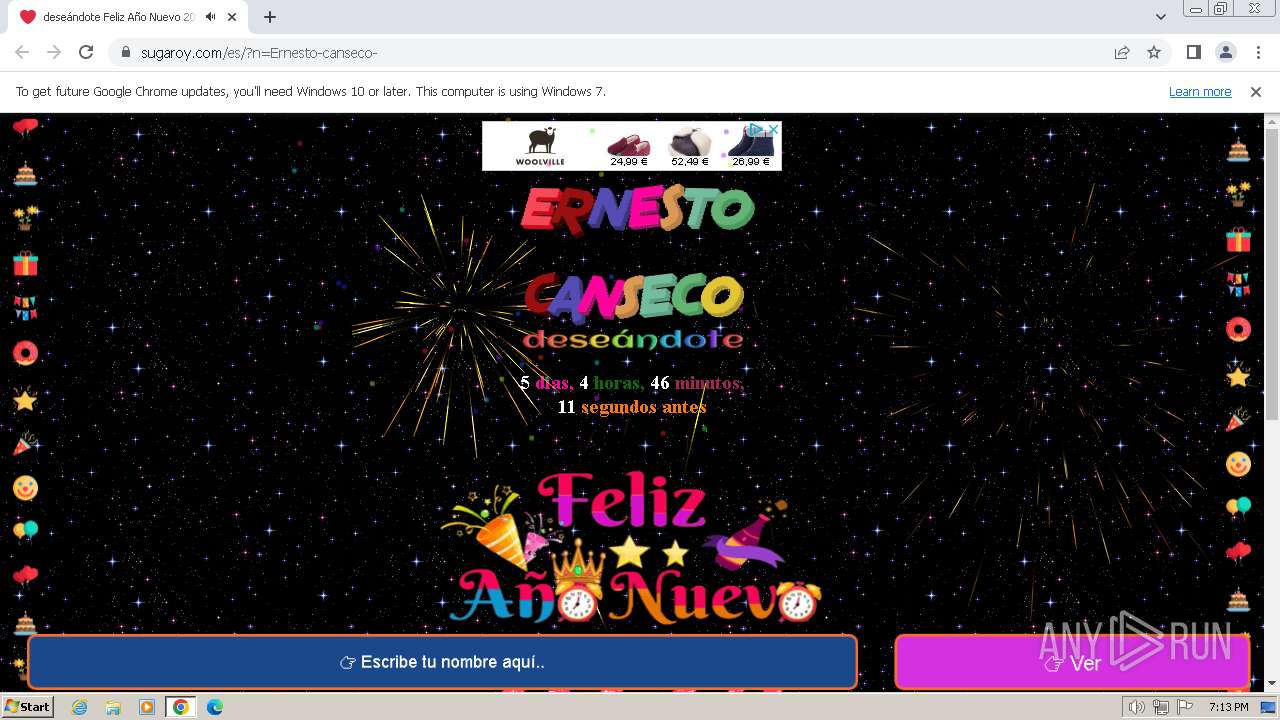Go forward one page in Chrome

point(54,52)
